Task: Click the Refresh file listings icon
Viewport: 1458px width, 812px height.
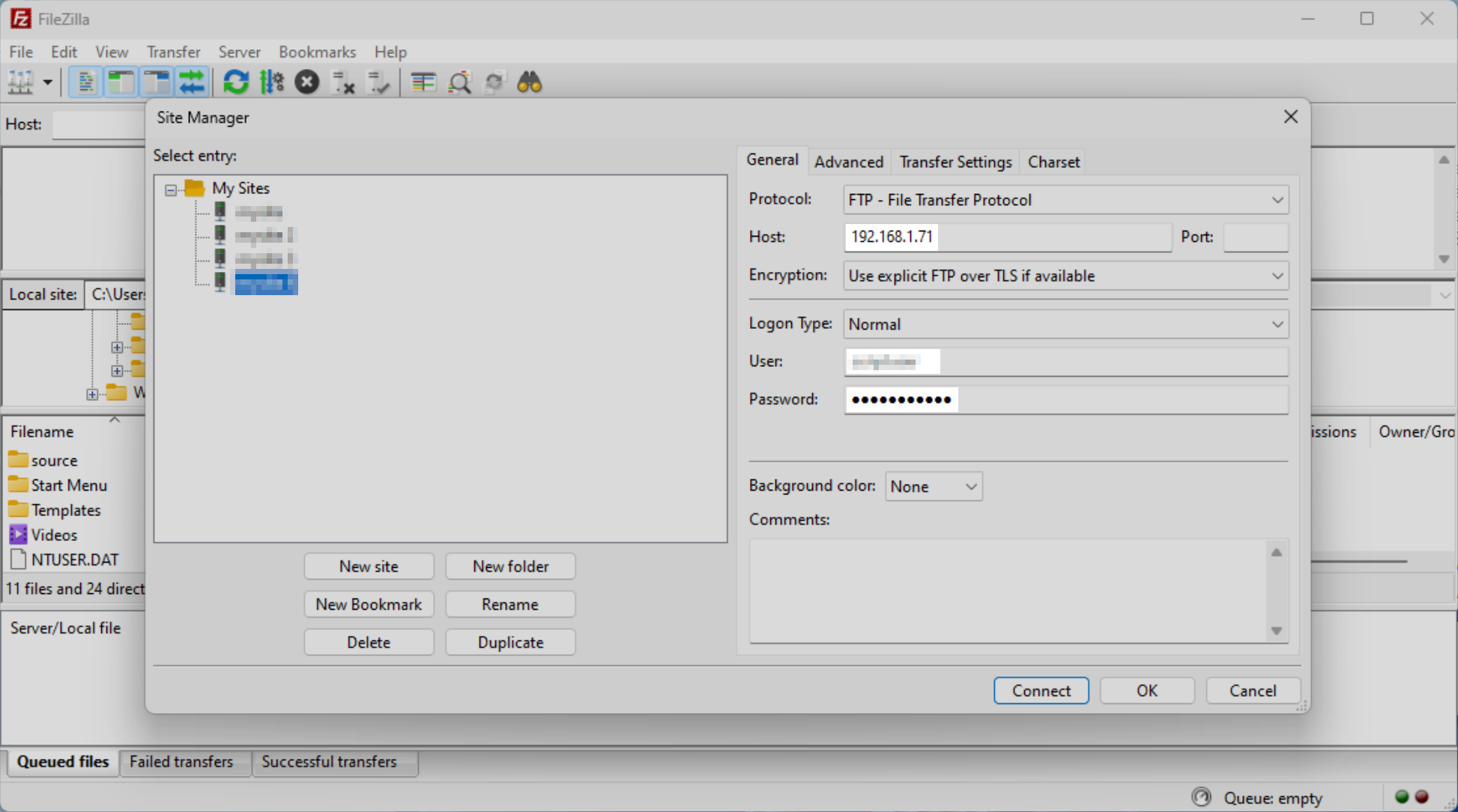Action: coord(236,82)
